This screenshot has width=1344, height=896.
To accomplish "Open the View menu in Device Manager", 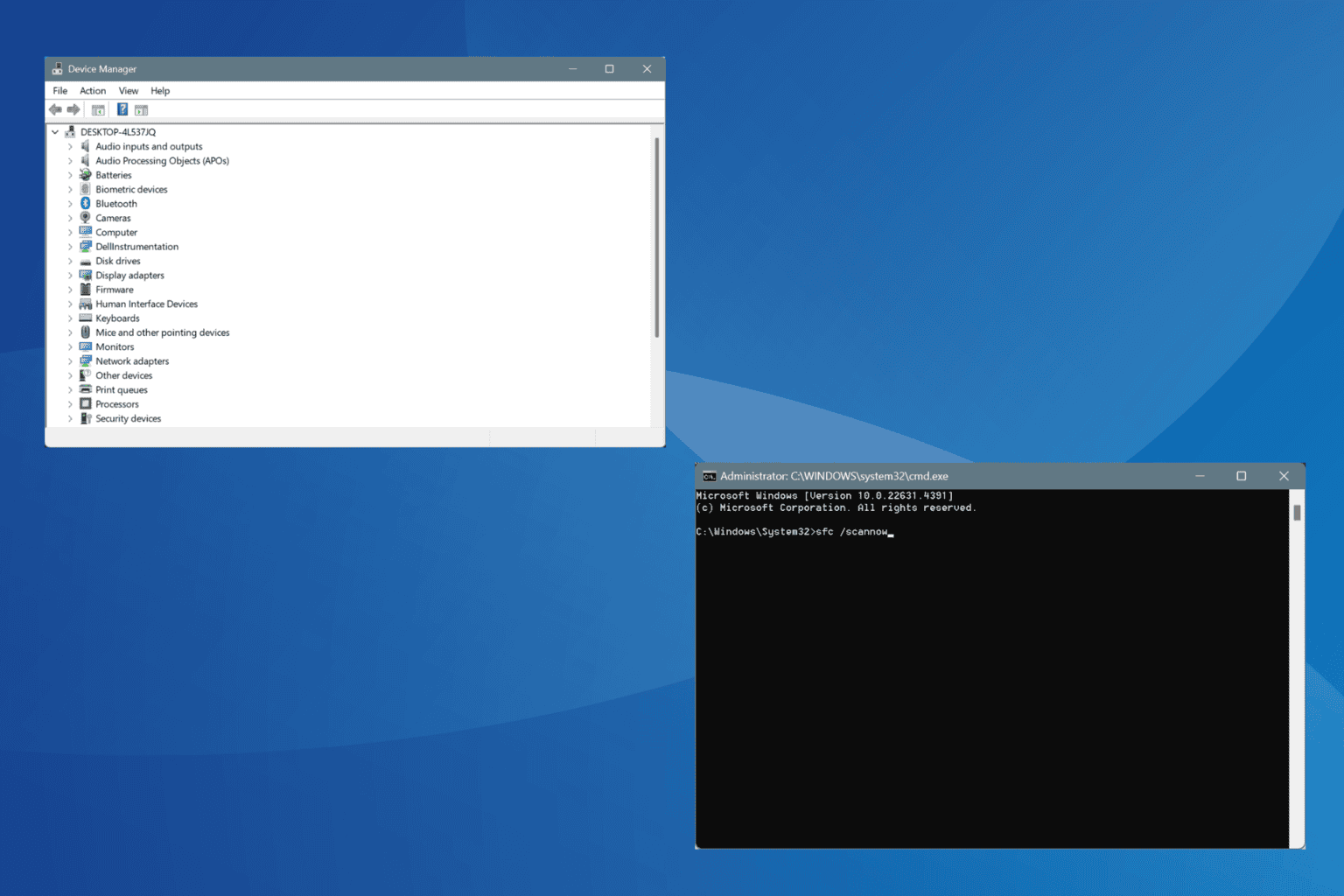I will 129,91.
